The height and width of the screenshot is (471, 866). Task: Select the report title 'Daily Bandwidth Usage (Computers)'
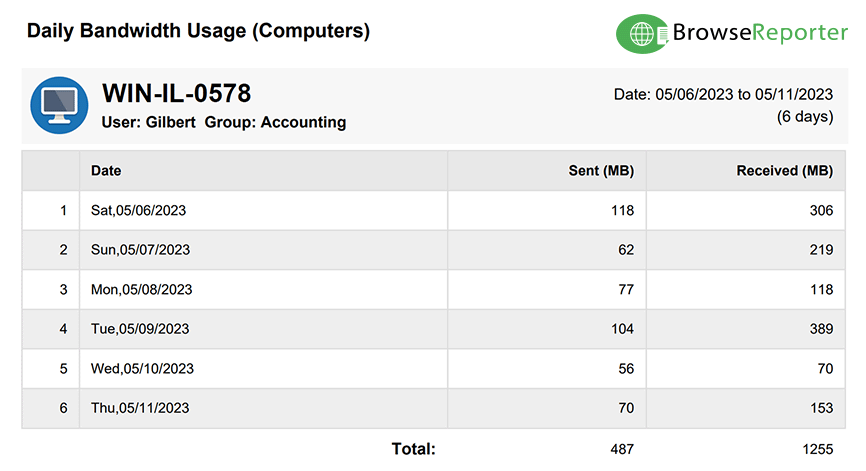(x=198, y=31)
